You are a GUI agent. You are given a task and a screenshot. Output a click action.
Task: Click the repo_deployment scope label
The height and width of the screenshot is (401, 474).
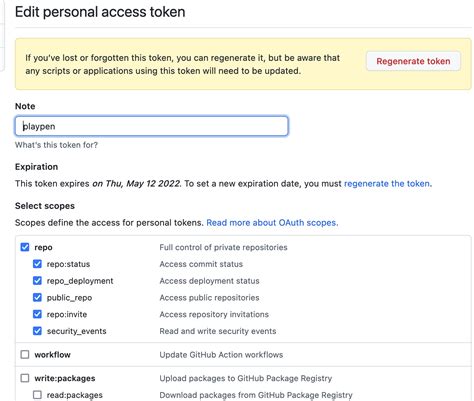coord(80,281)
